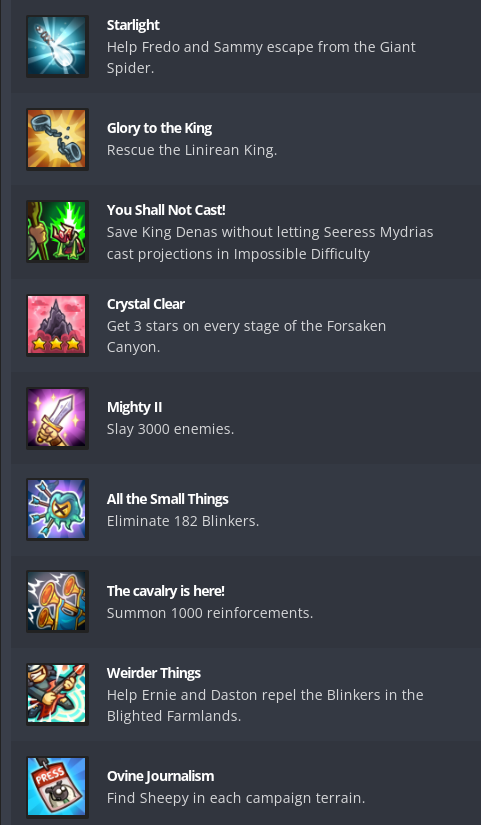481x825 pixels.
Task: Select the Mighty II achievement title
Action: pos(134,407)
